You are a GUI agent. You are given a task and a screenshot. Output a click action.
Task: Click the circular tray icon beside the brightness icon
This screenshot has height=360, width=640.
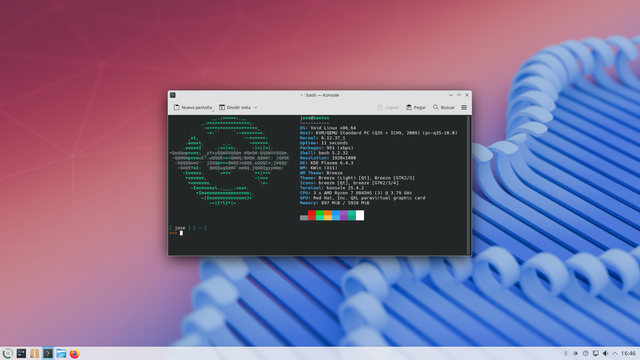click(x=586, y=353)
